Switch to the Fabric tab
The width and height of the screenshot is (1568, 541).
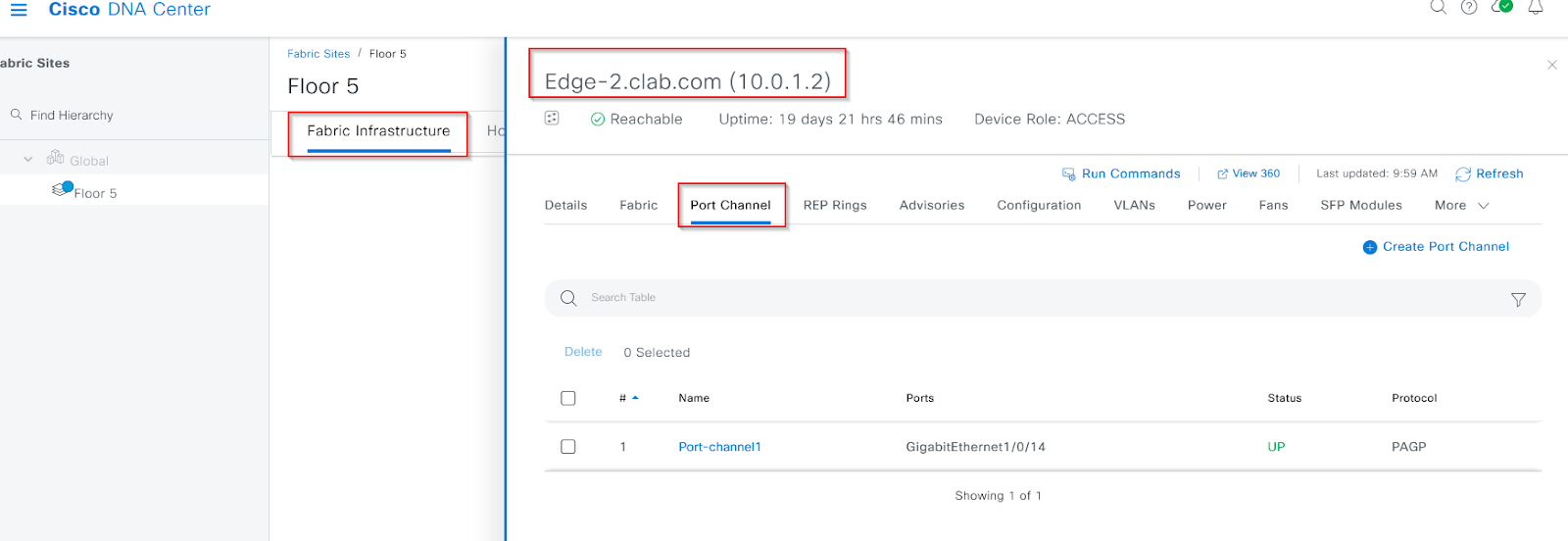coord(638,205)
